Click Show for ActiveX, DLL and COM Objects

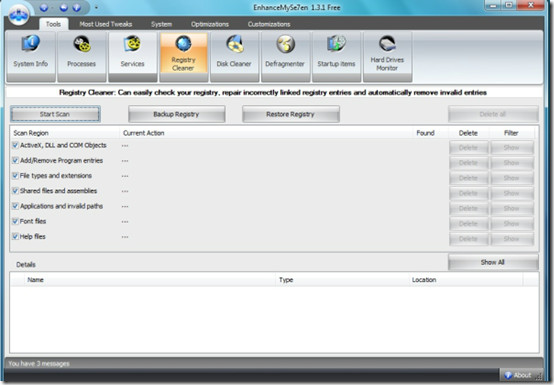pos(512,148)
